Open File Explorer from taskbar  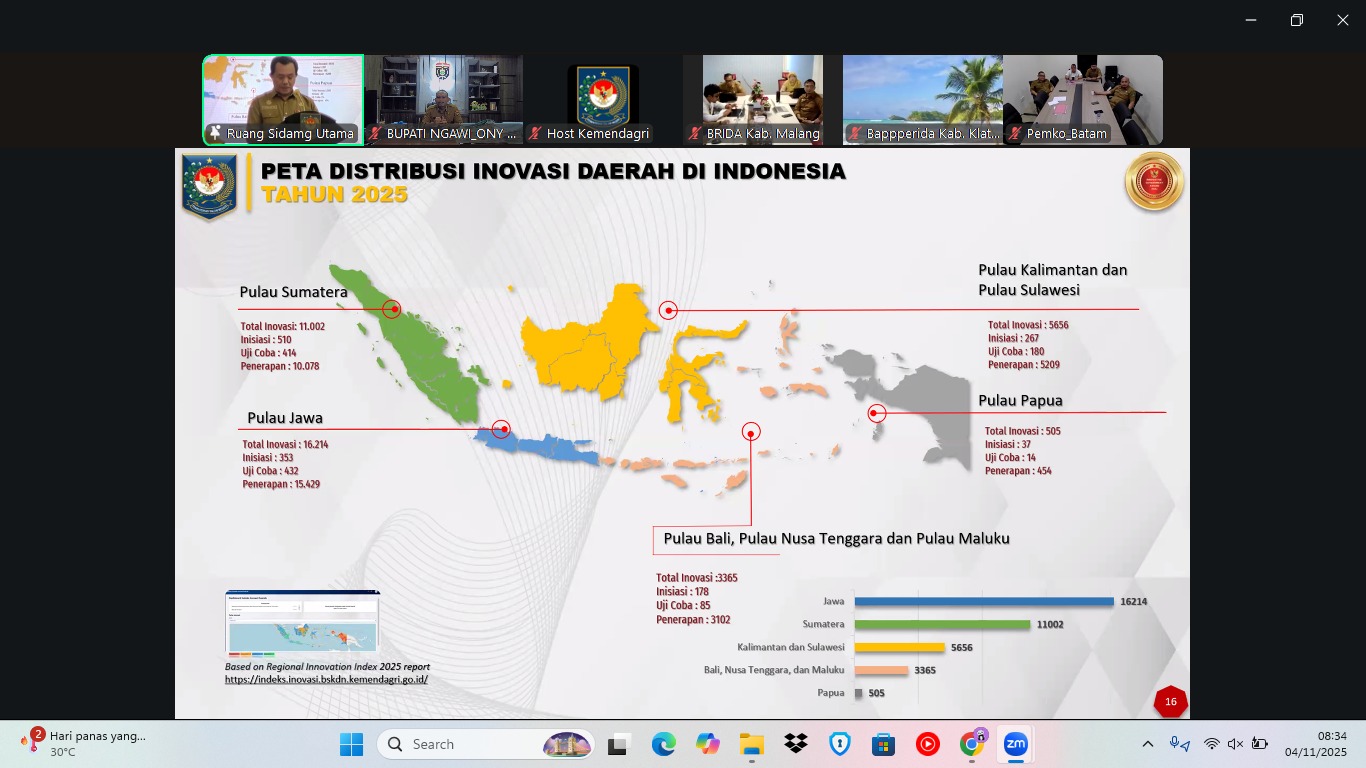[751, 744]
